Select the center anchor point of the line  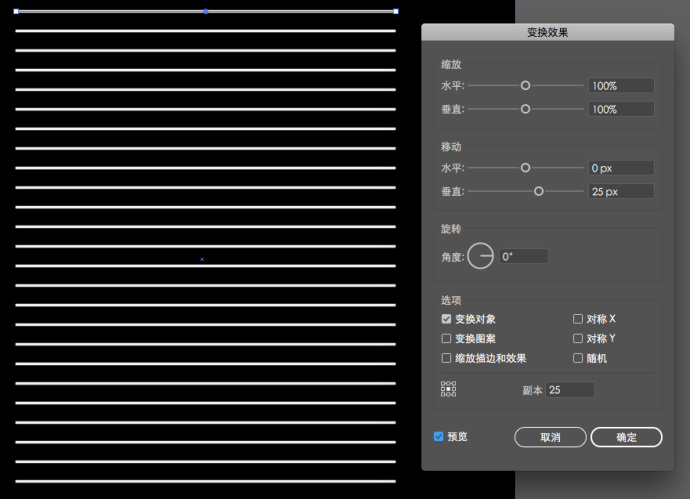pyautogui.click(x=206, y=11)
